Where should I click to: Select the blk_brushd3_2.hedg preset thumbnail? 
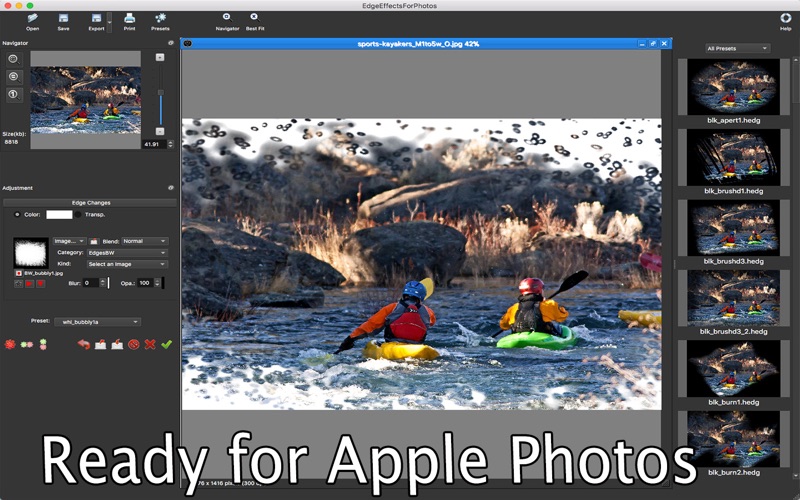point(733,298)
